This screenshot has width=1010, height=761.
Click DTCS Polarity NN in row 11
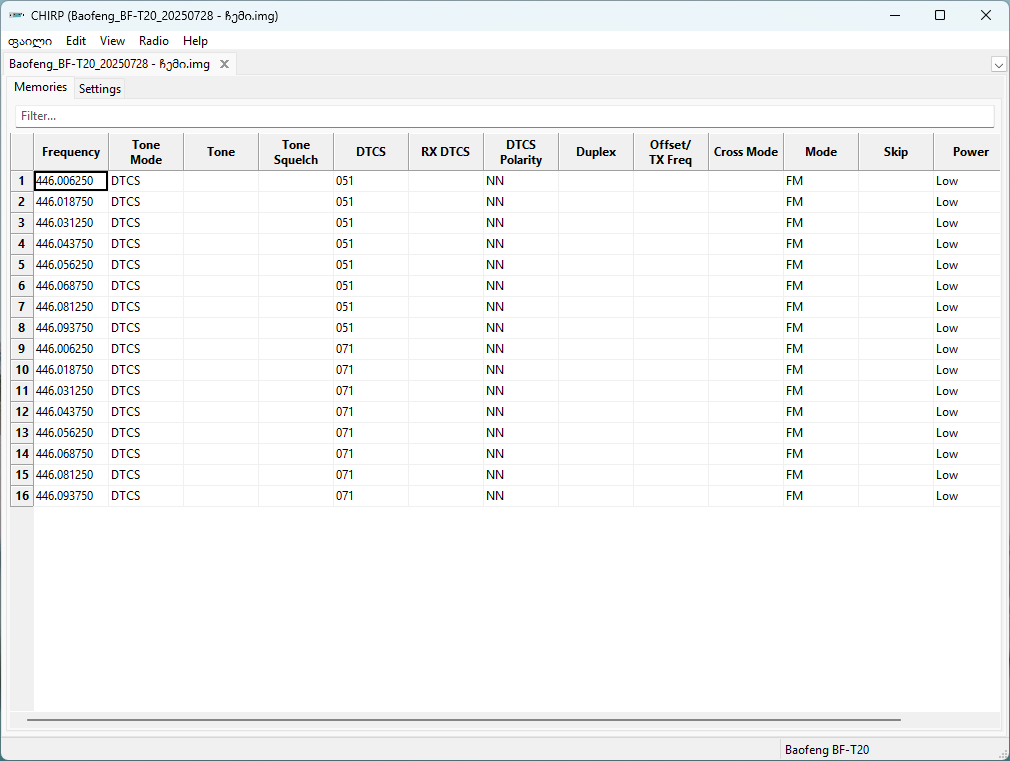520,390
